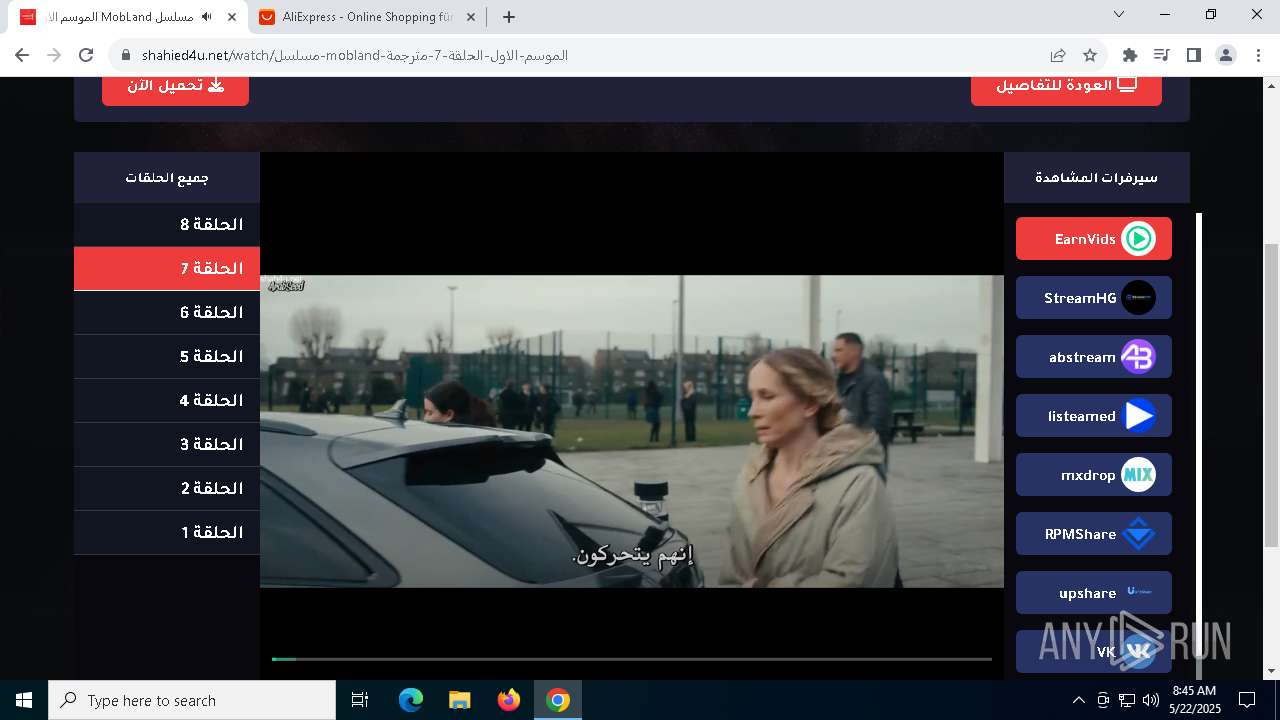Open episode الحلقة 5

pyautogui.click(x=167, y=357)
